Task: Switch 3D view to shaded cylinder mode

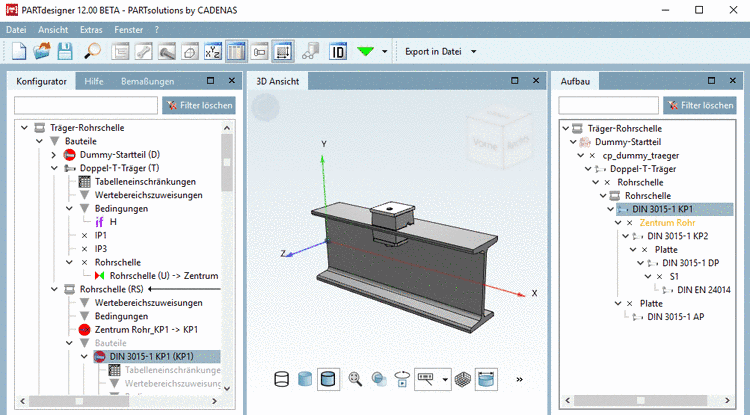Action: (305, 379)
